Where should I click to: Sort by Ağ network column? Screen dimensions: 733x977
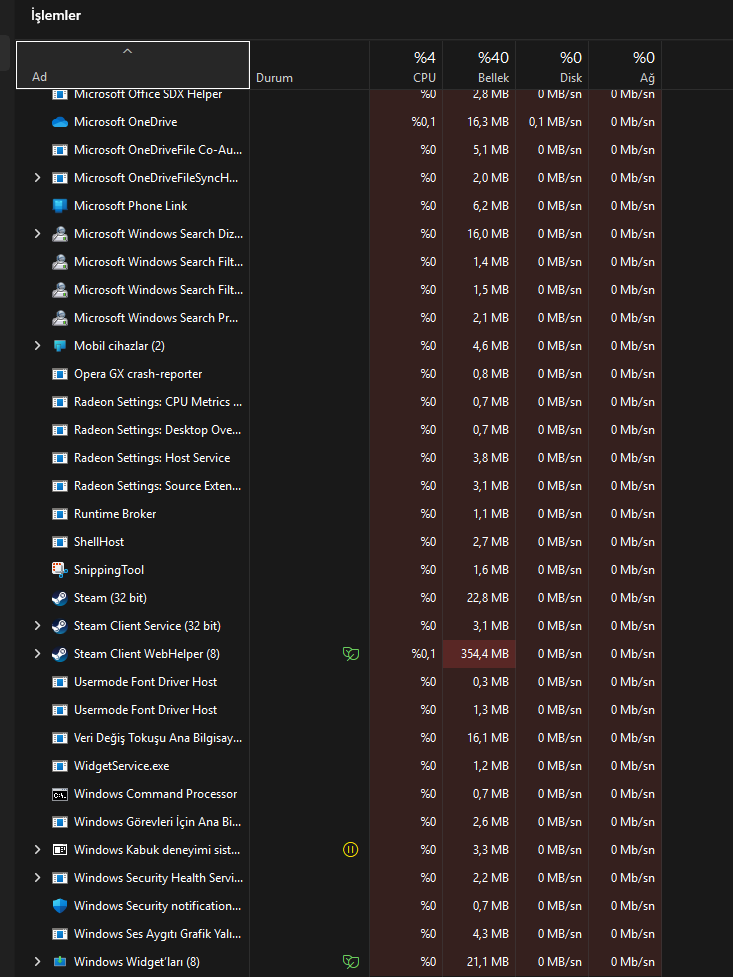pos(625,65)
